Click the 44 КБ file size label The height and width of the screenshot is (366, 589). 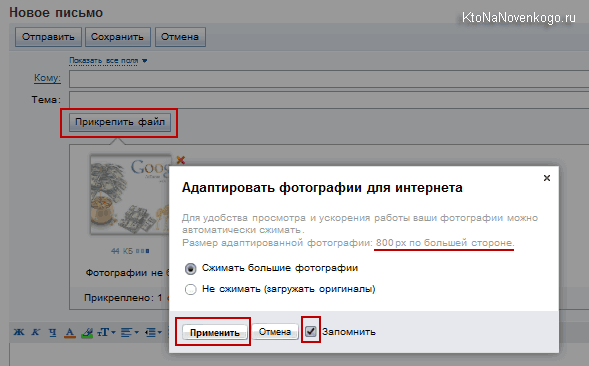(x=122, y=251)
